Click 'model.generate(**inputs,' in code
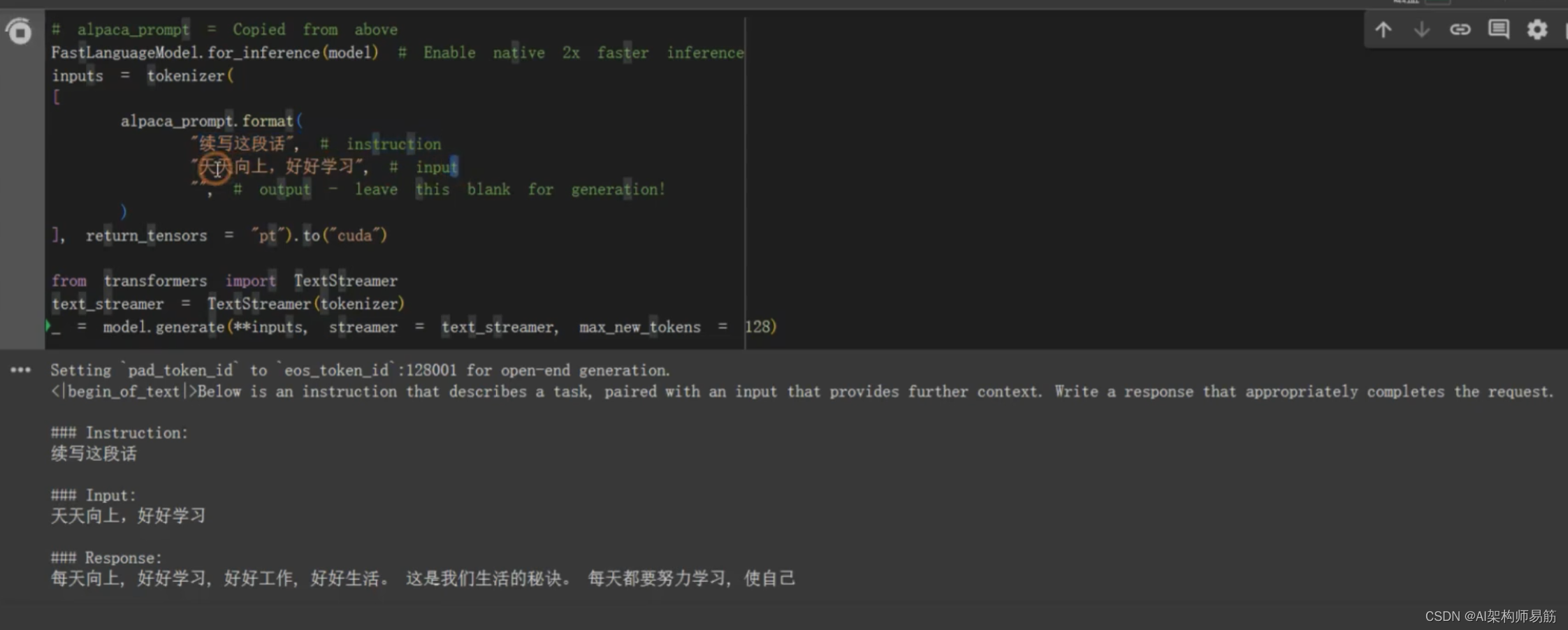Screen dimensions: 1568x630 click(205, 327)
